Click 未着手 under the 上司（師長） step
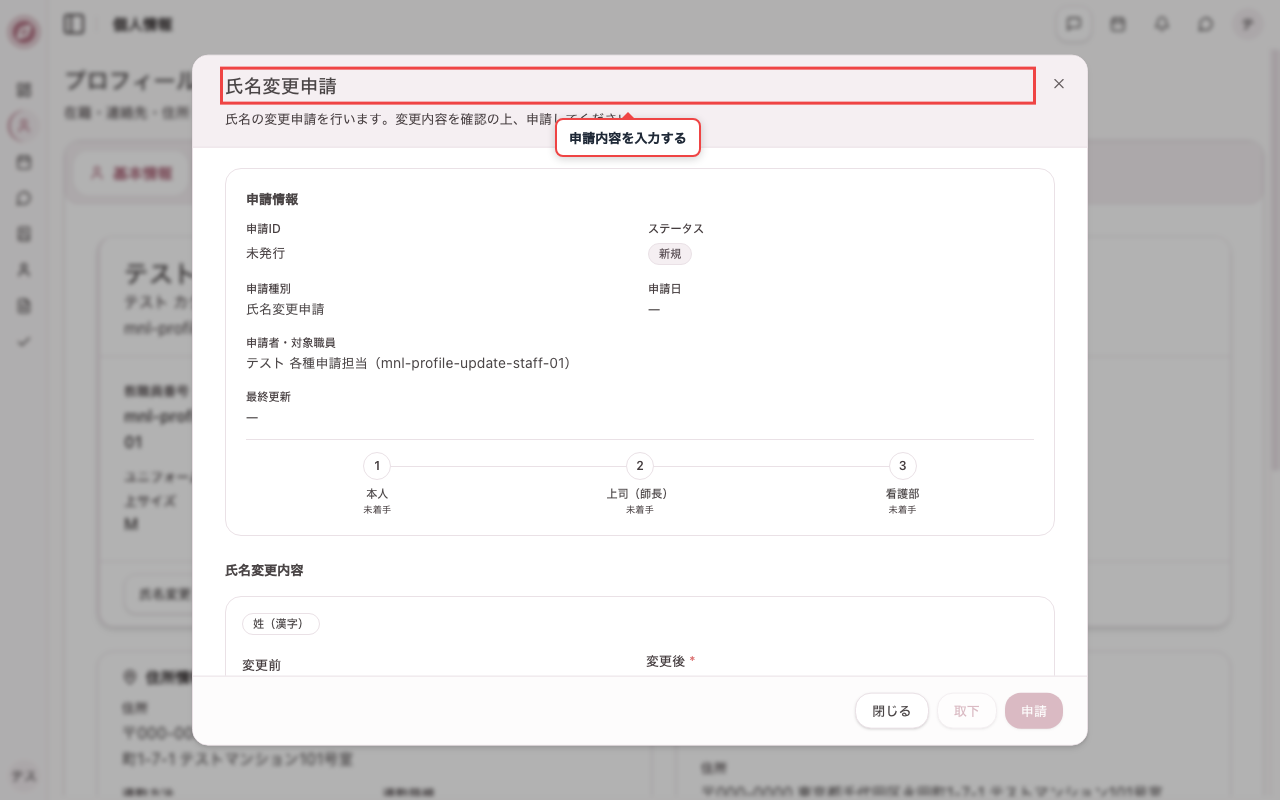 640,510
